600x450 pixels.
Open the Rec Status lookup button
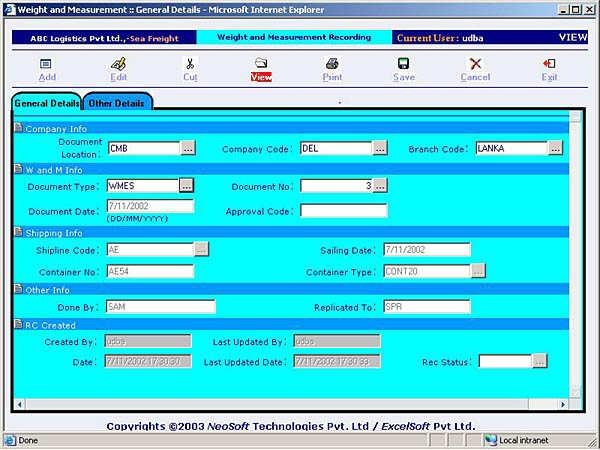(x=540, y=361)
